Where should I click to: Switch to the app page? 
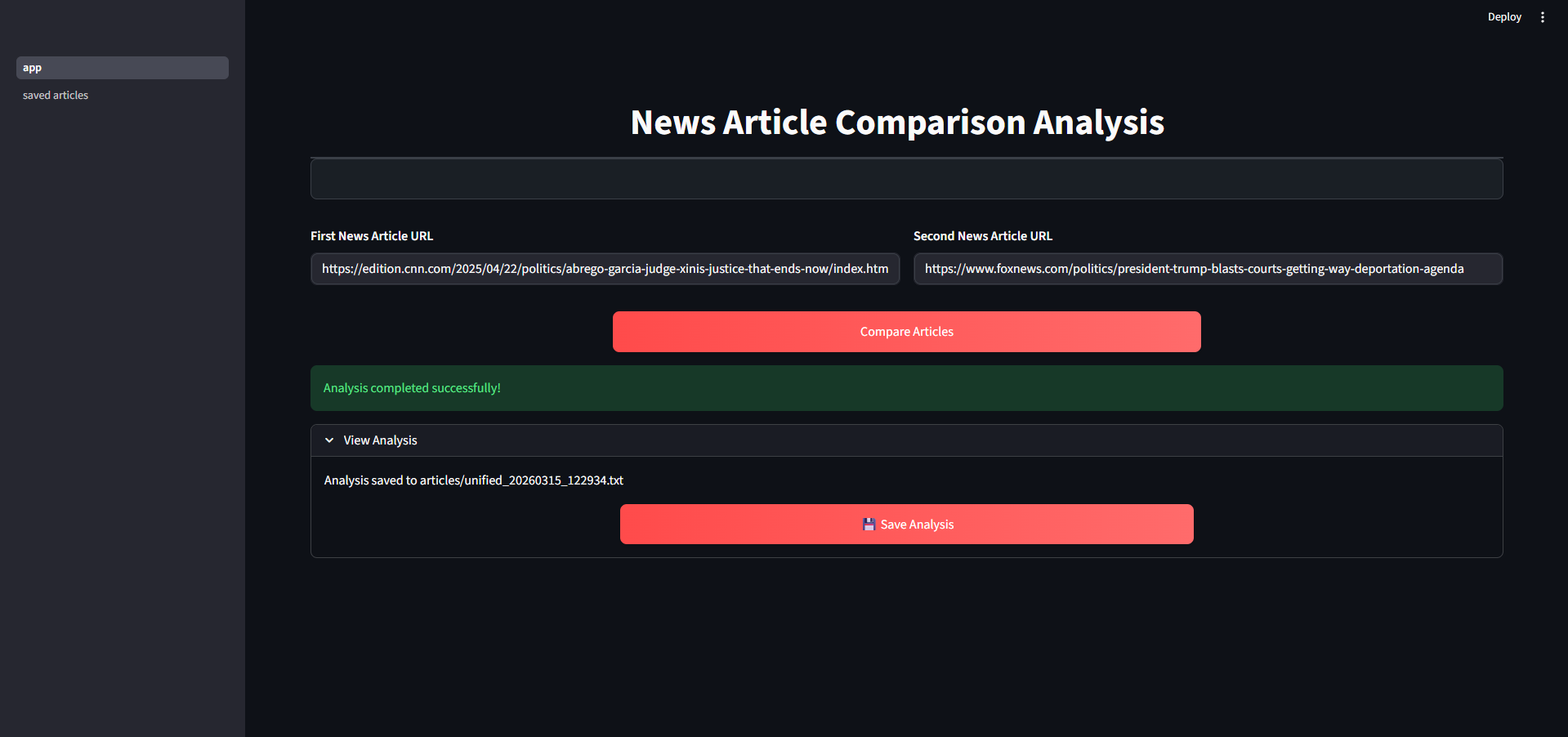122,68
